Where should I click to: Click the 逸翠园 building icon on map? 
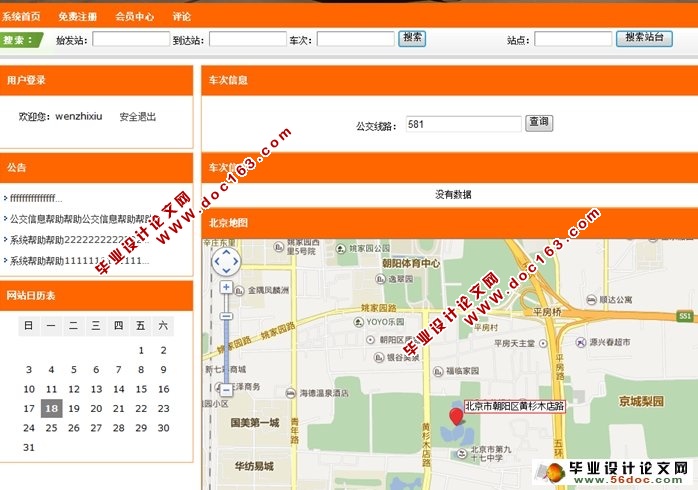(x=380, y=279)
